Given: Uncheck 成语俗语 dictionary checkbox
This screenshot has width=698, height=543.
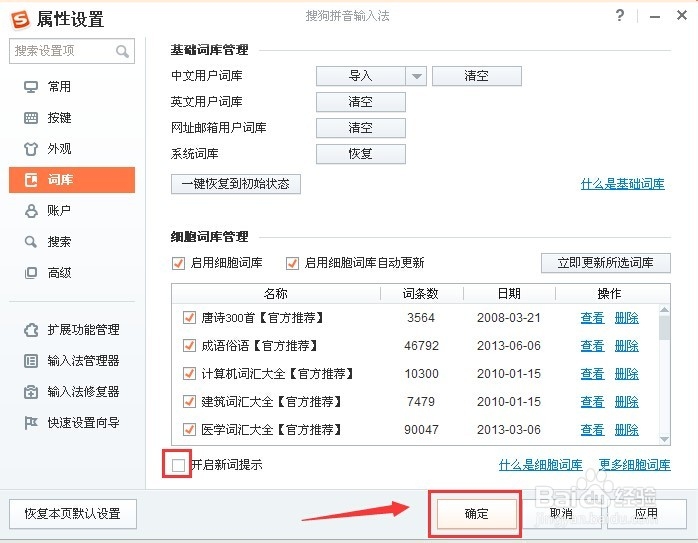Looking at the screenshot, I should (189, 345).
